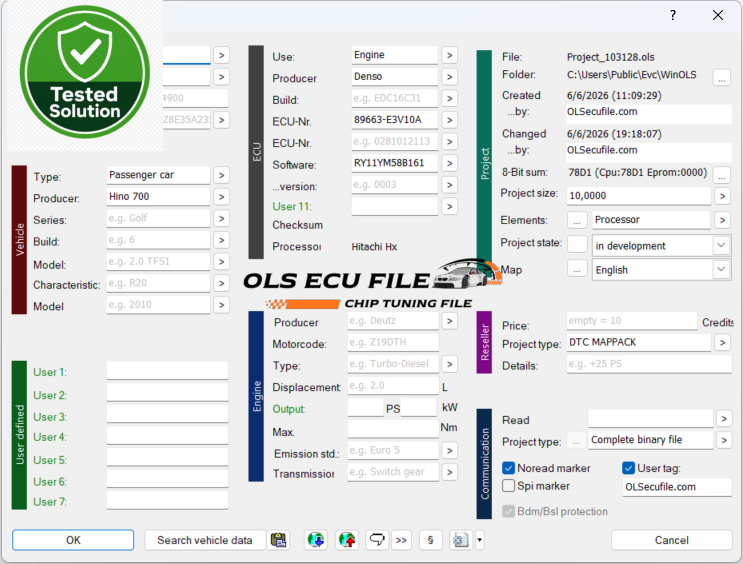Open the arrow next to User 11 field
This screenshot has width=743, height=564.
(450, 207)
